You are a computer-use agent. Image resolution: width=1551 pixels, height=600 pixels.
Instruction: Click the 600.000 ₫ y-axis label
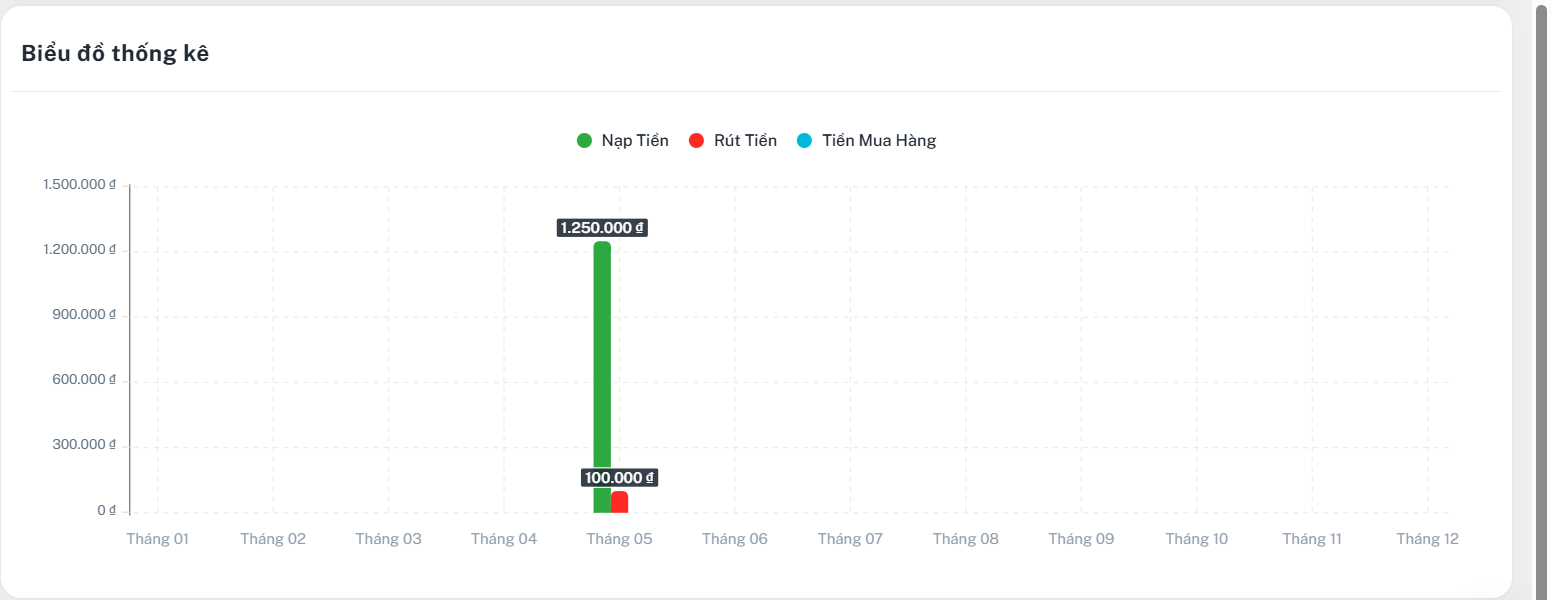[x=85, y=380]
